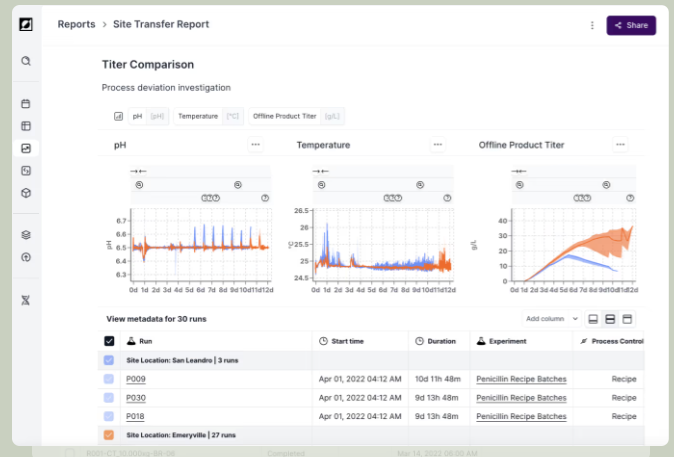The image size is (674, 457).
Task: Click the Share button
Action: 631,25
